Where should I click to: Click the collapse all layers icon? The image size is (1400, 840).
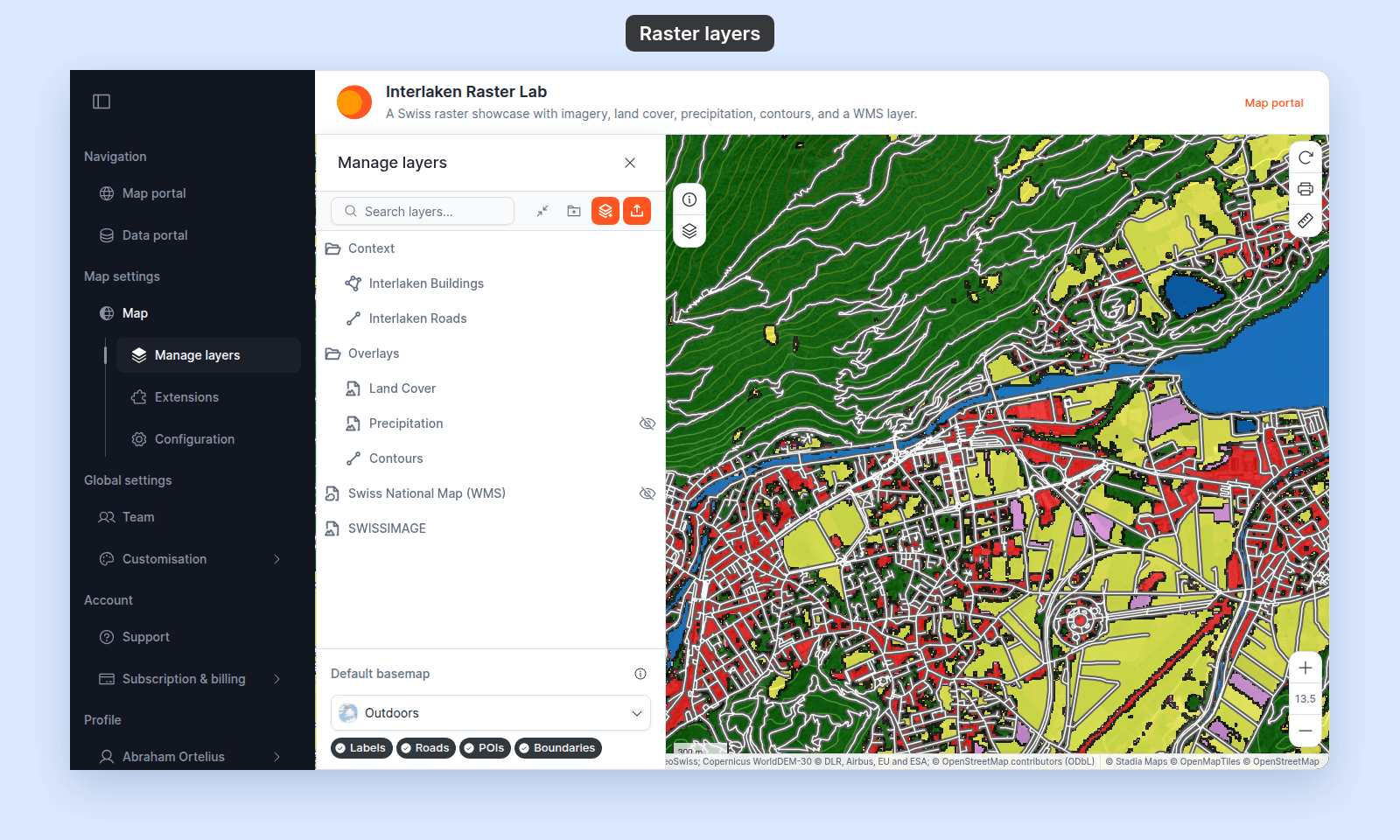[542, 211]
